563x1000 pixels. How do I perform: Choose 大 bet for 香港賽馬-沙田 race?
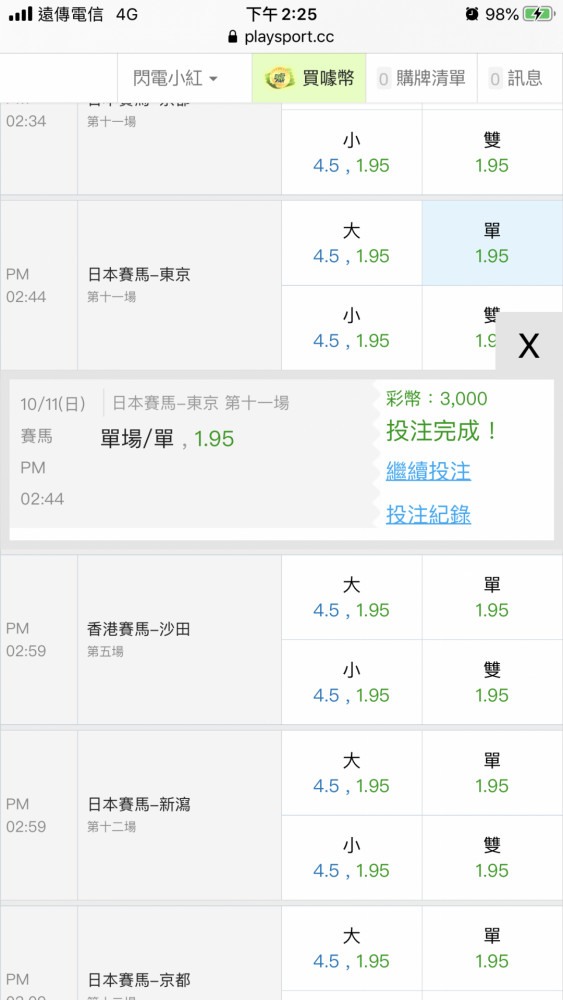coord(352,597)
